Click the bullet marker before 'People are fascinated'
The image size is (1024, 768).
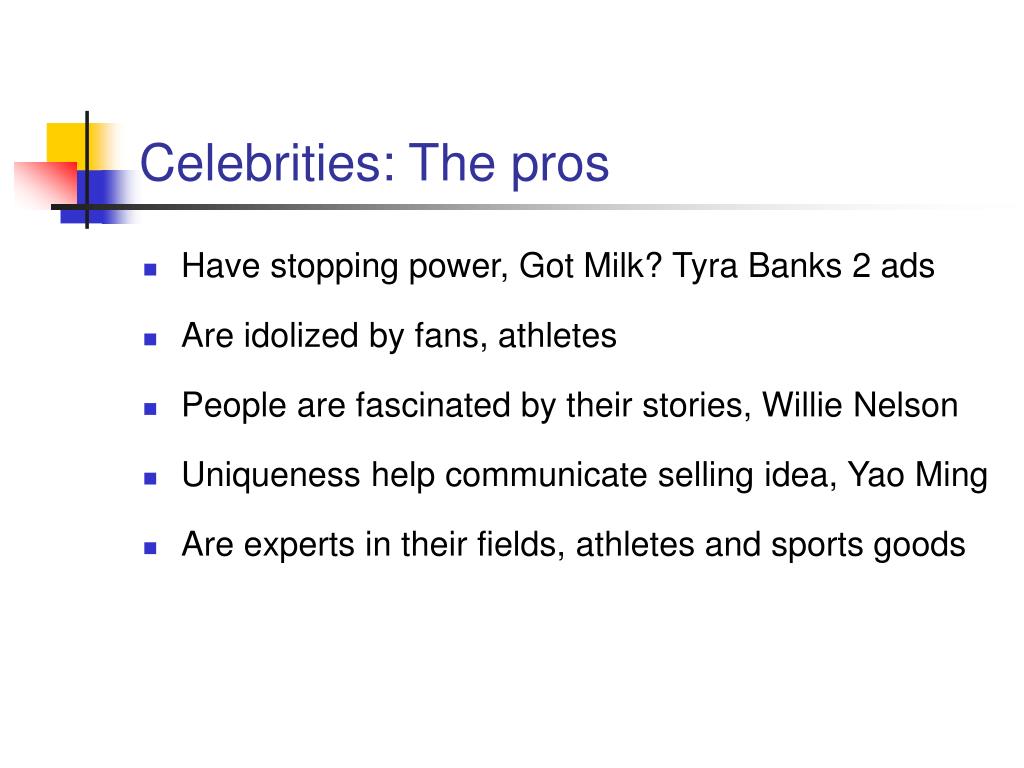point(150,409)
